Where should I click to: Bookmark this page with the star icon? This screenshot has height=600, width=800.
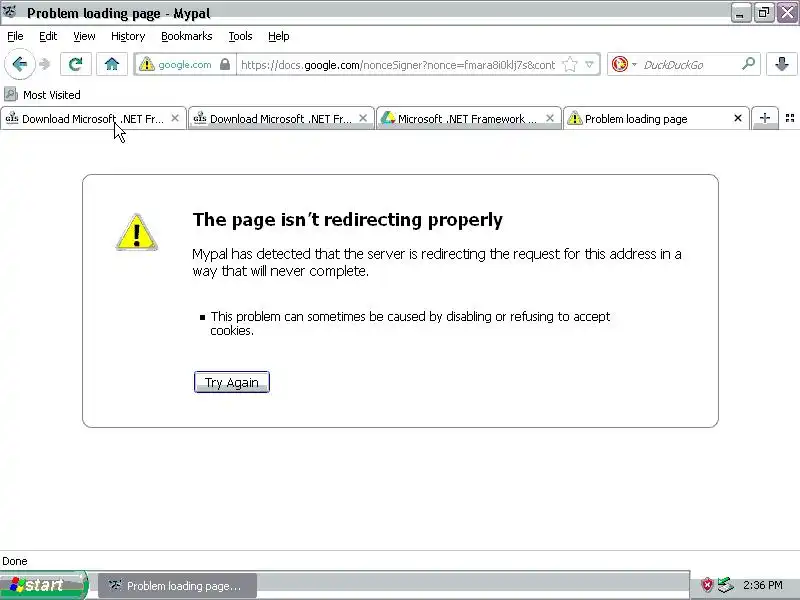click(x=569, y=64)
